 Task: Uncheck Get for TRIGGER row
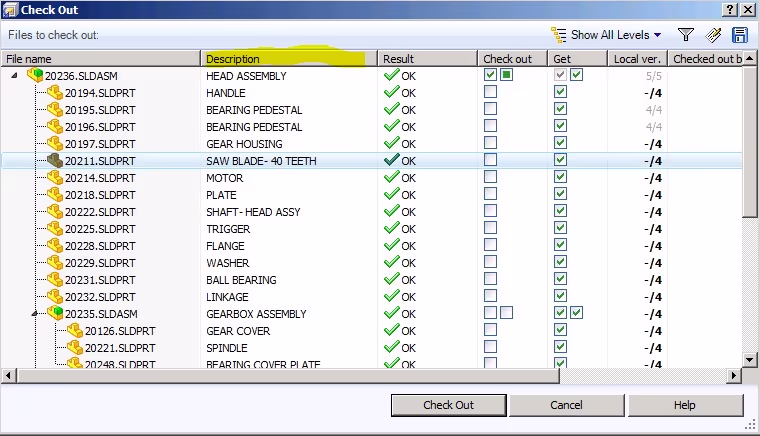(x=560, y=228)
